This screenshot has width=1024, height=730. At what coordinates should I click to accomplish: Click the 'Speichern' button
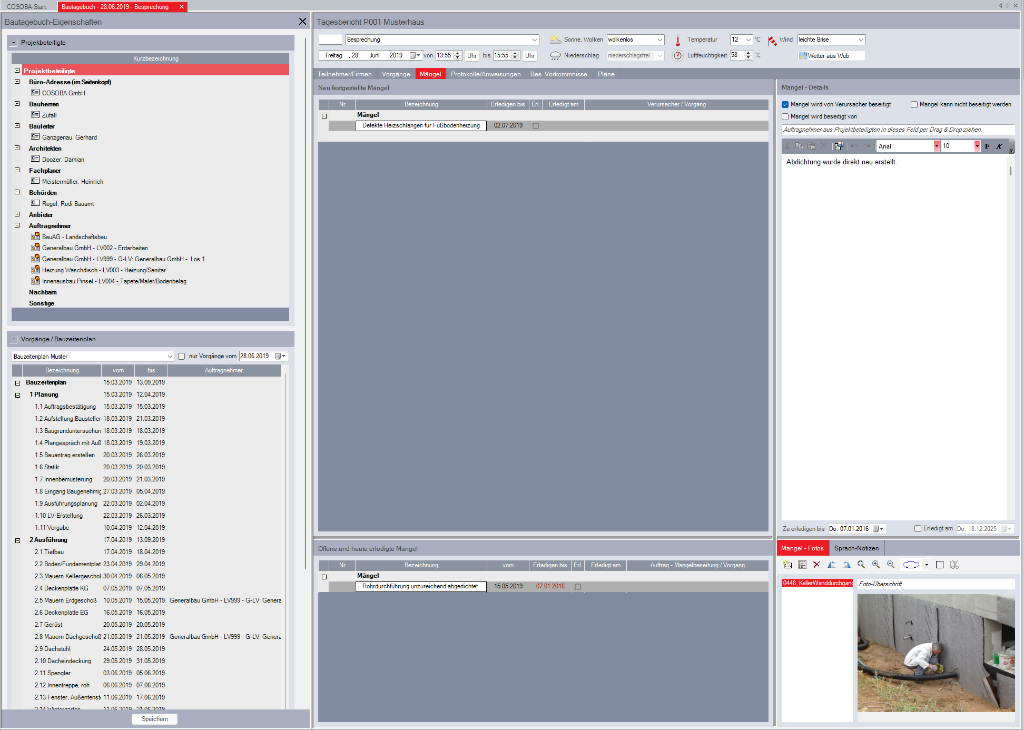point(155,719)
